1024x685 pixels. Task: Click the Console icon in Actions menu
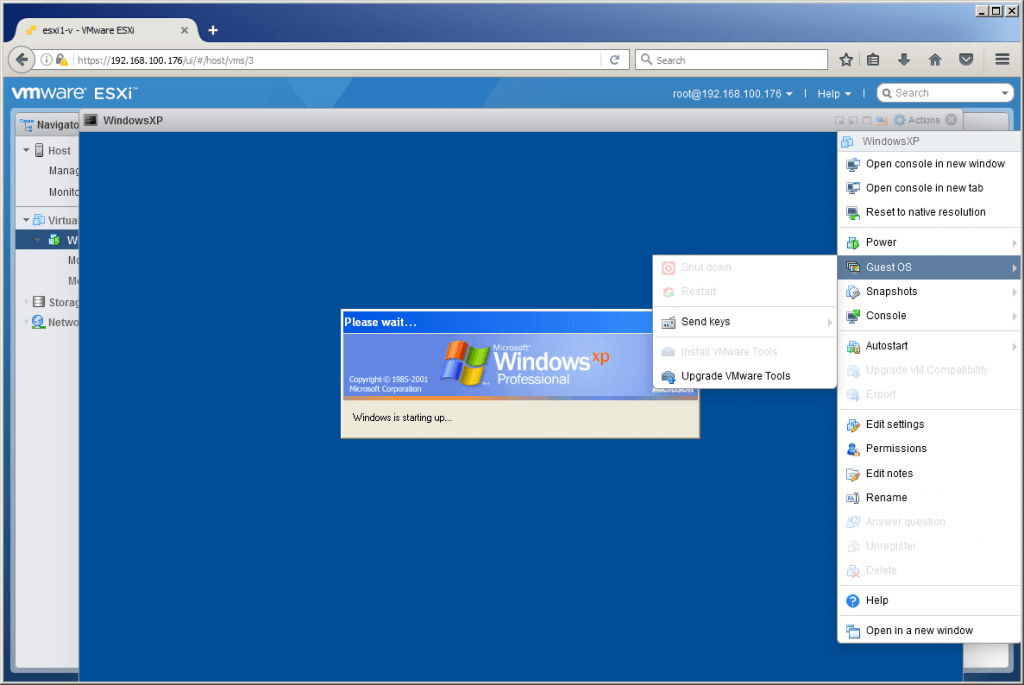pyautogui.click(x=853, y=316)
